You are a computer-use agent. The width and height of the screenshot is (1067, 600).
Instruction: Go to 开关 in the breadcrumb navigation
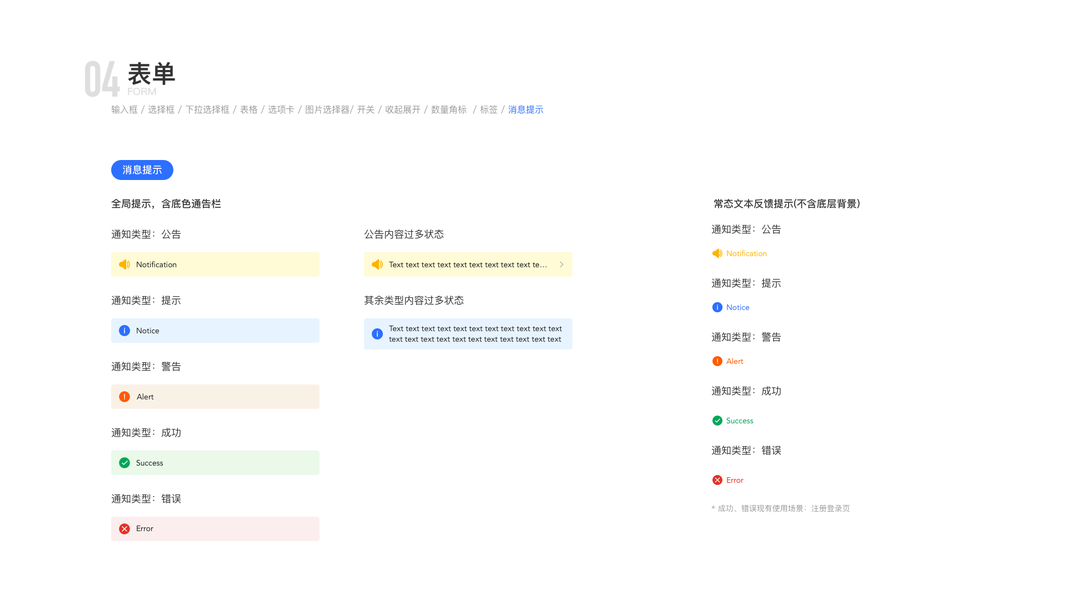point(366,110)
